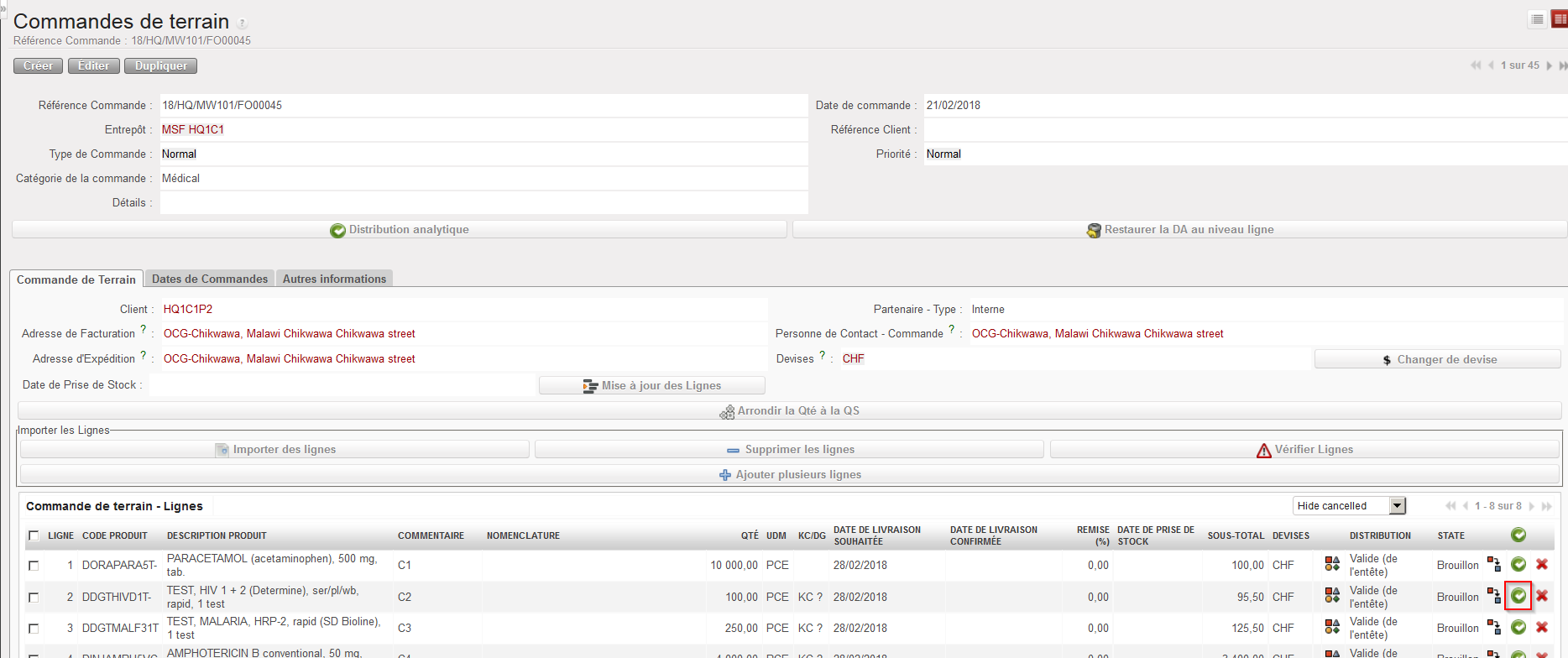Tick checkbox for line 1 DORAPARA5T
Viewport: 1568px width, 658px height.
click(x=34, y=566)
